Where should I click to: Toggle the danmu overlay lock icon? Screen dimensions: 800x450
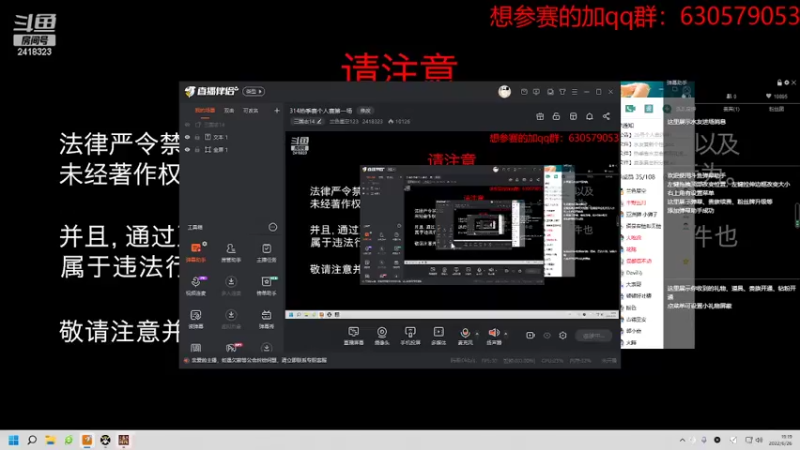coord(779,82)
